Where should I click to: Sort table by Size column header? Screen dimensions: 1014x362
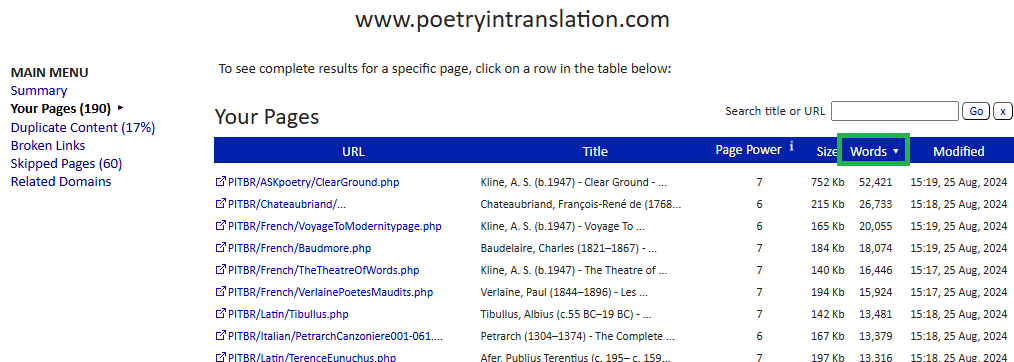point(826,151)
